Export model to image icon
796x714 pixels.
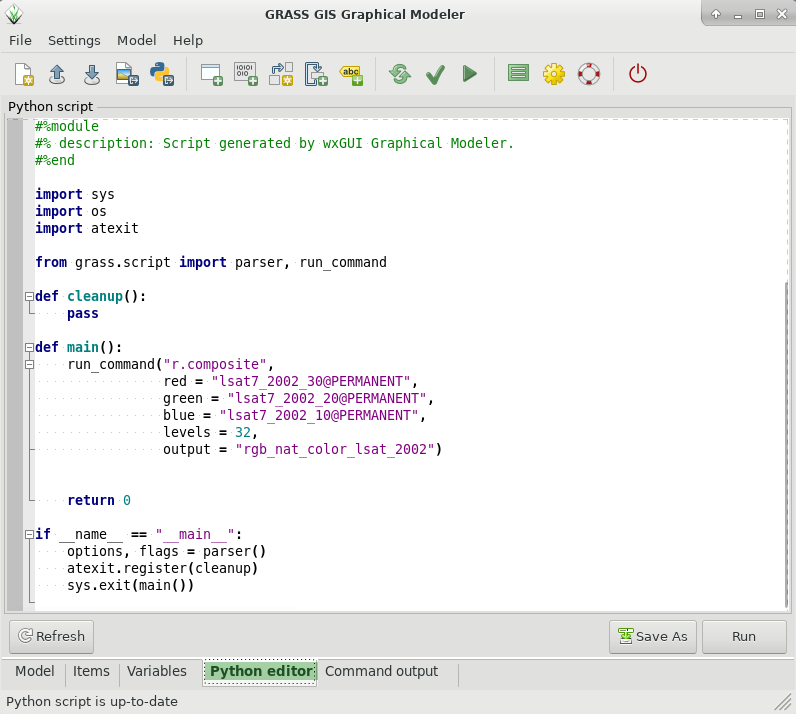click(x=126, y=74)
